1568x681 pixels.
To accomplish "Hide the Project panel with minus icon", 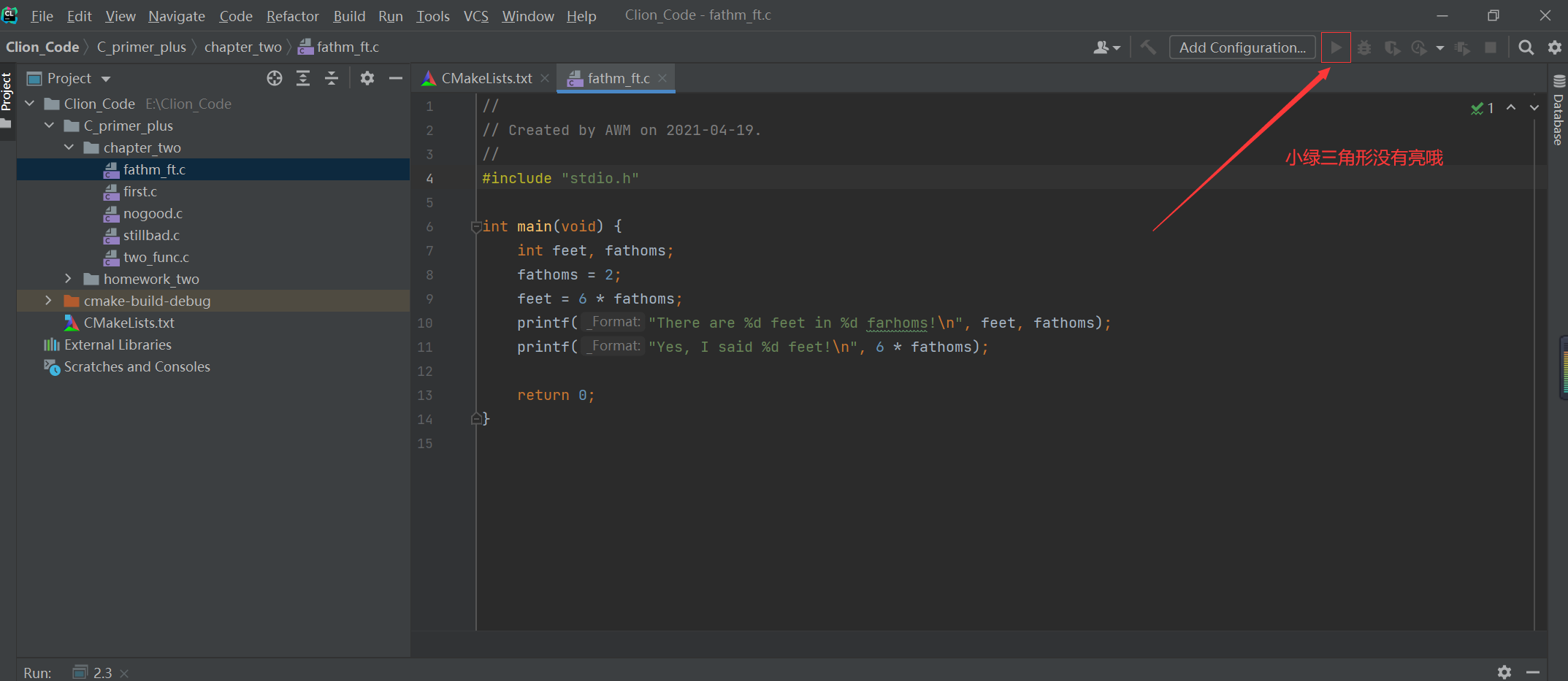I will 396,78.
